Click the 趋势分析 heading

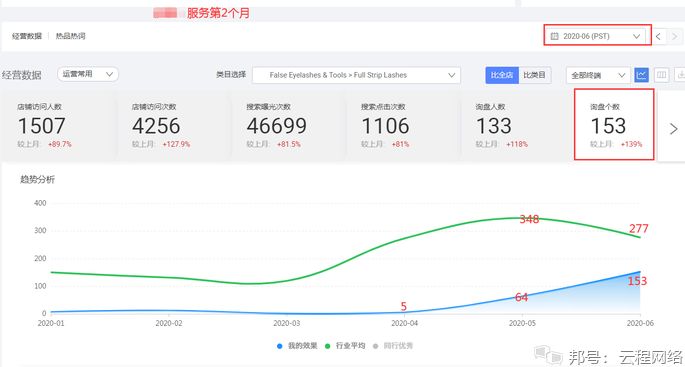pos(38,179)
